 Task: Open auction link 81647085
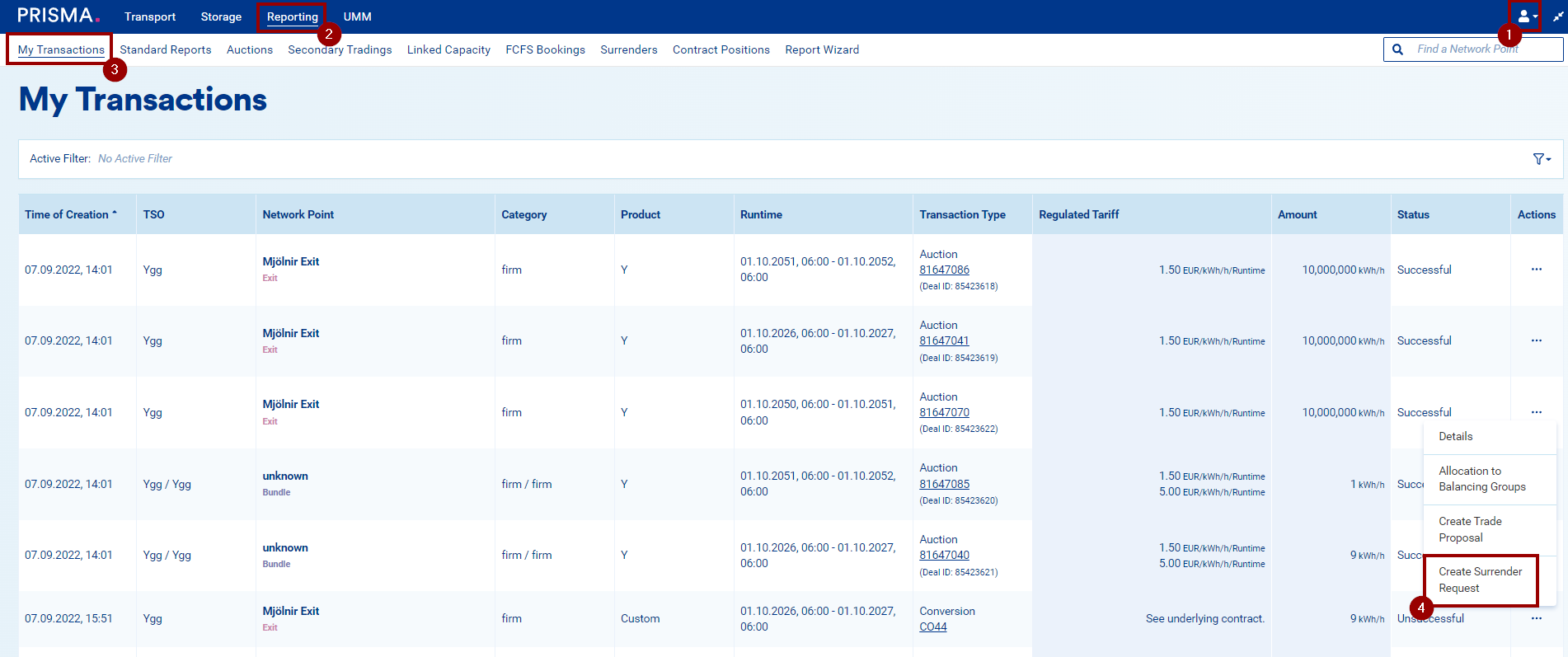944,484
